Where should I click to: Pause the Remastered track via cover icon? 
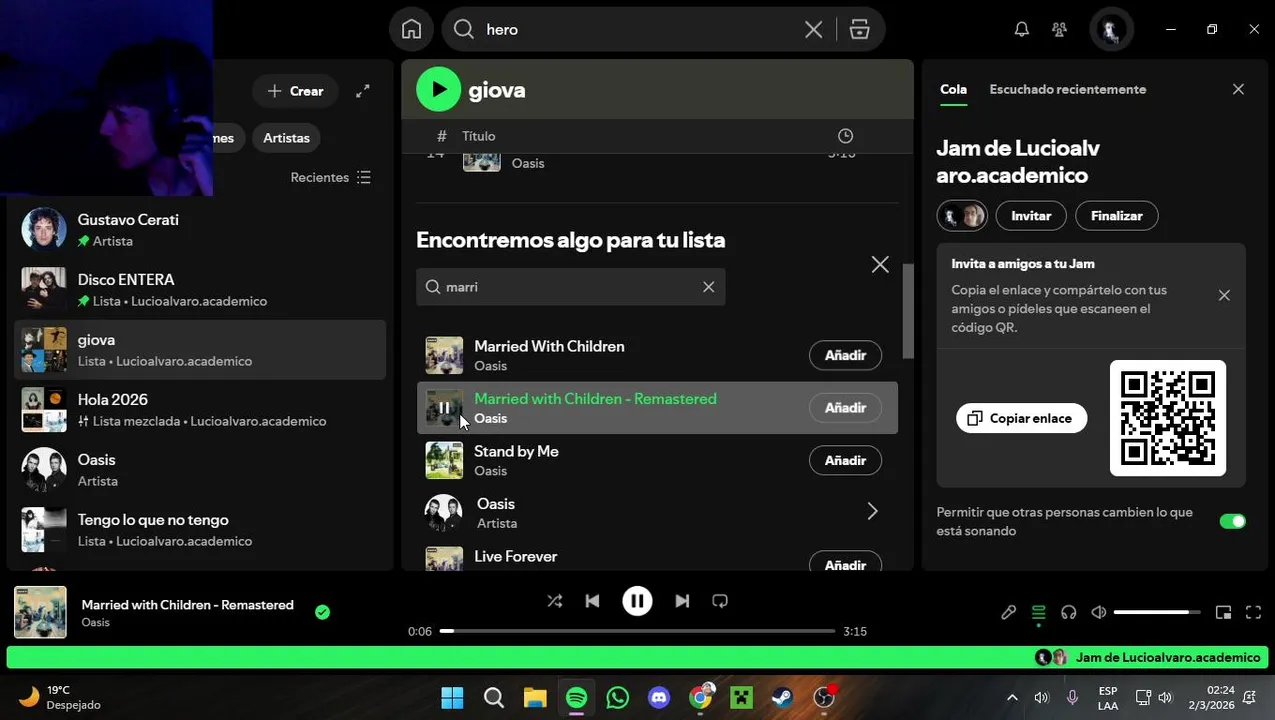[x=444, y=408]
